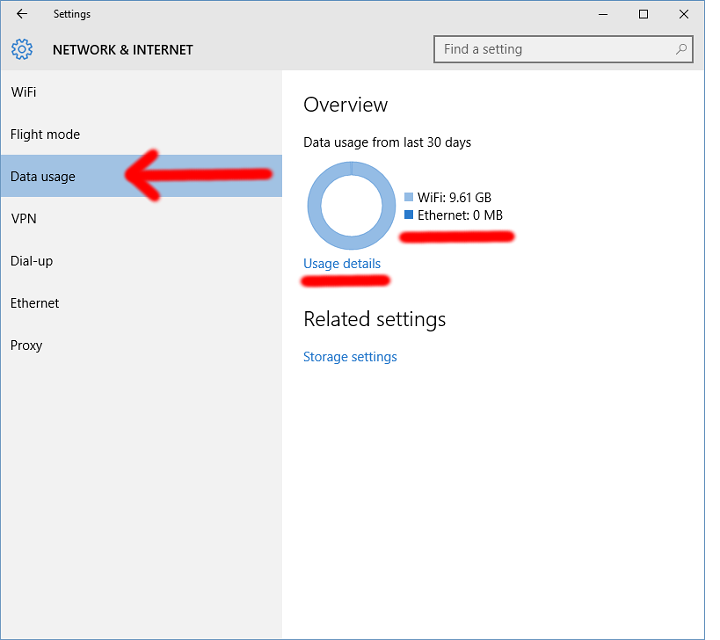The image size is (720, 640).
Task: Click the Ethernet: 0 MB text
Action: [x=460, y=215]
